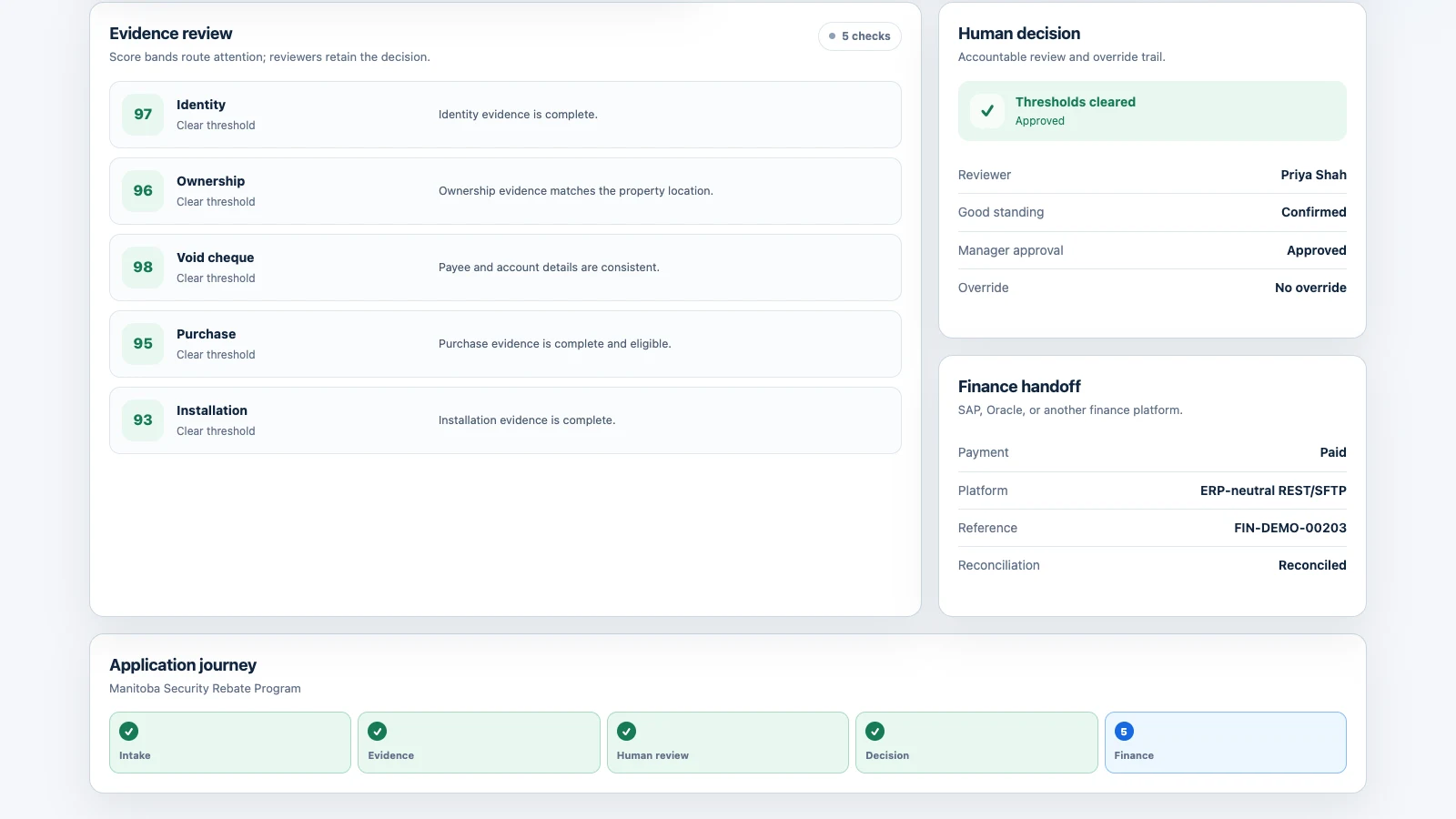This screenshot has height=819, width=1456.
Task: Click the 'Score bands route attention' subtitle
Action: click(x=269, y=57)
